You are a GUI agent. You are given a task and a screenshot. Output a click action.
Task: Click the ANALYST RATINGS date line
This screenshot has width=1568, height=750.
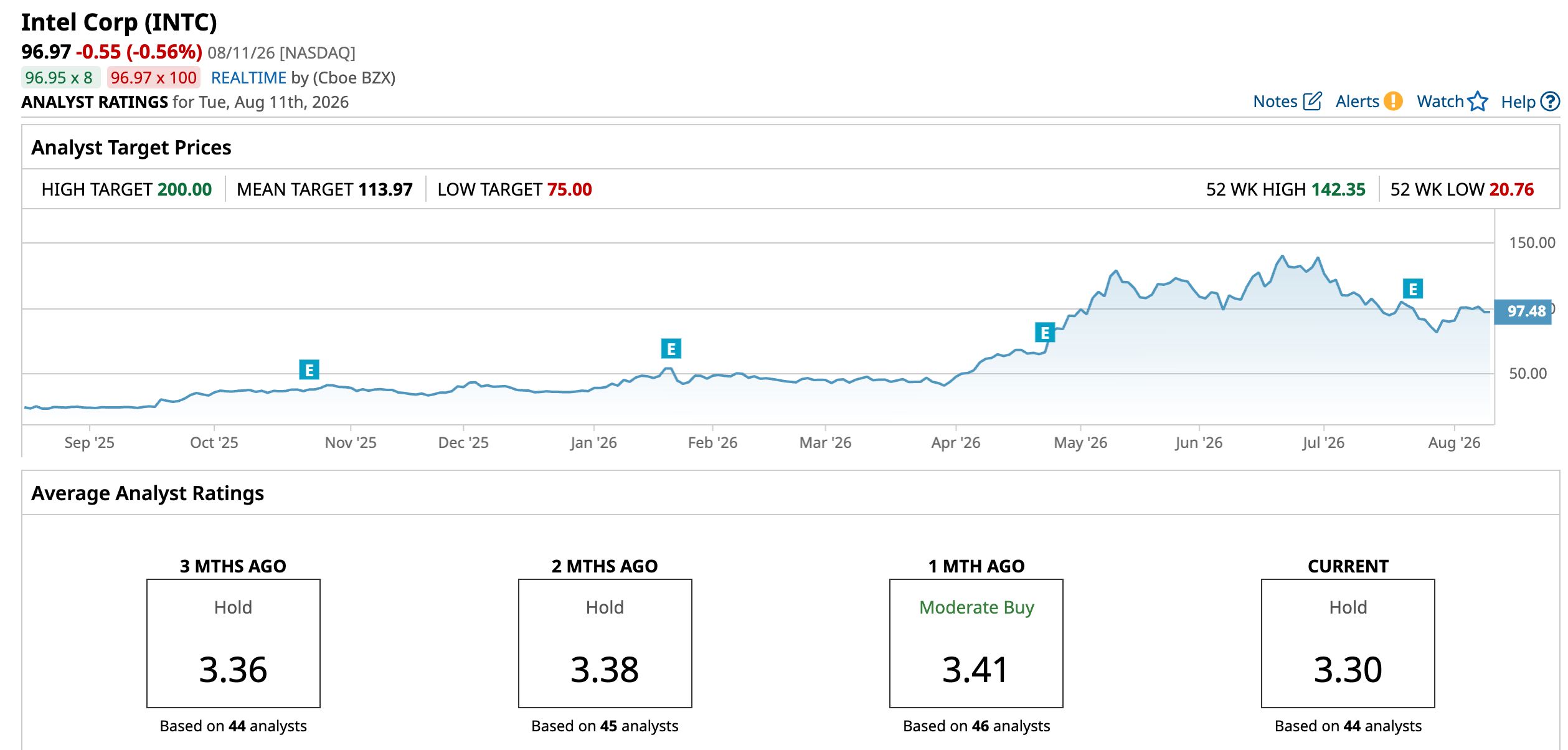point(185,102)
